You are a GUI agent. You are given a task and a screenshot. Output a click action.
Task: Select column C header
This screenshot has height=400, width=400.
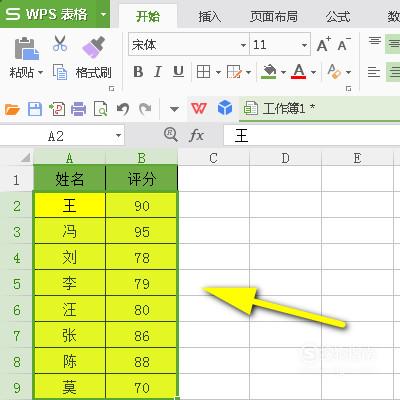click(x=214, y=158)
